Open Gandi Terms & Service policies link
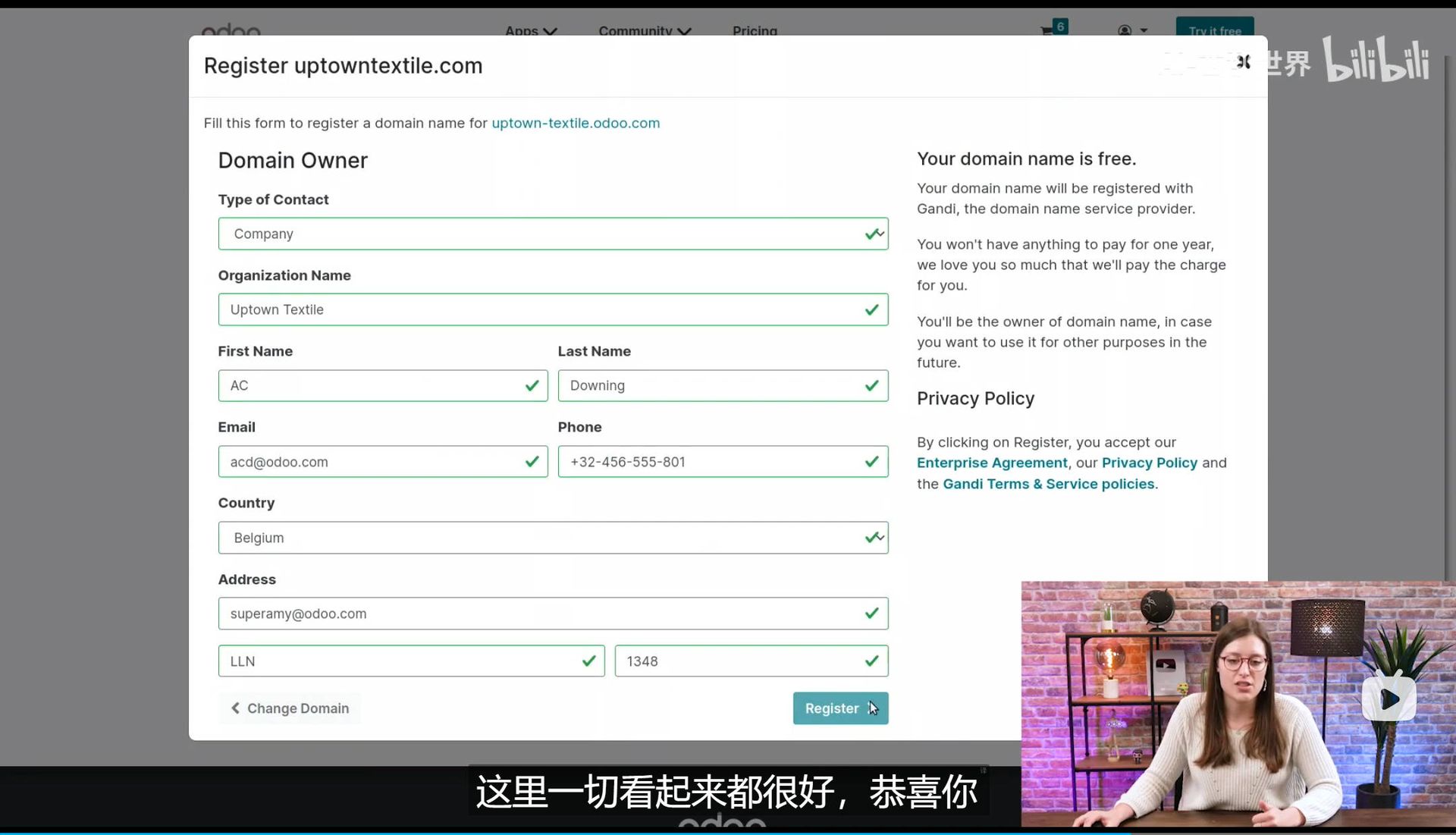Viewport: 1456px width, 835px height. click(x=1049, y=484)
